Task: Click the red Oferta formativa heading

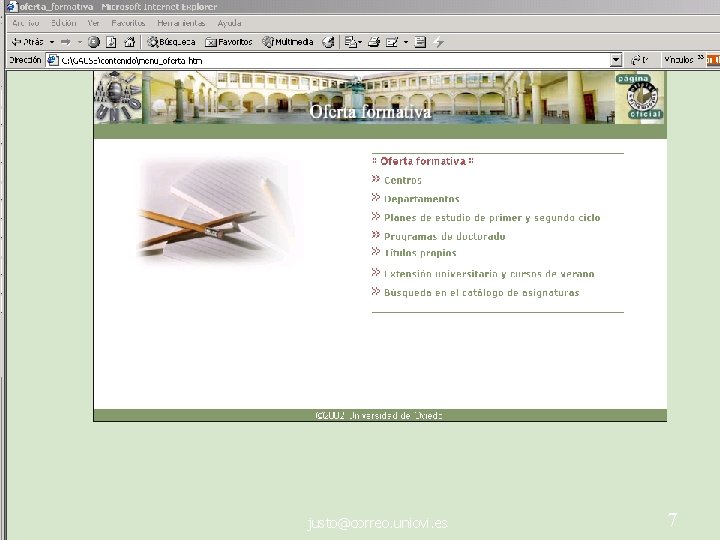Action: pyautogui.click(x=423, y=161)
